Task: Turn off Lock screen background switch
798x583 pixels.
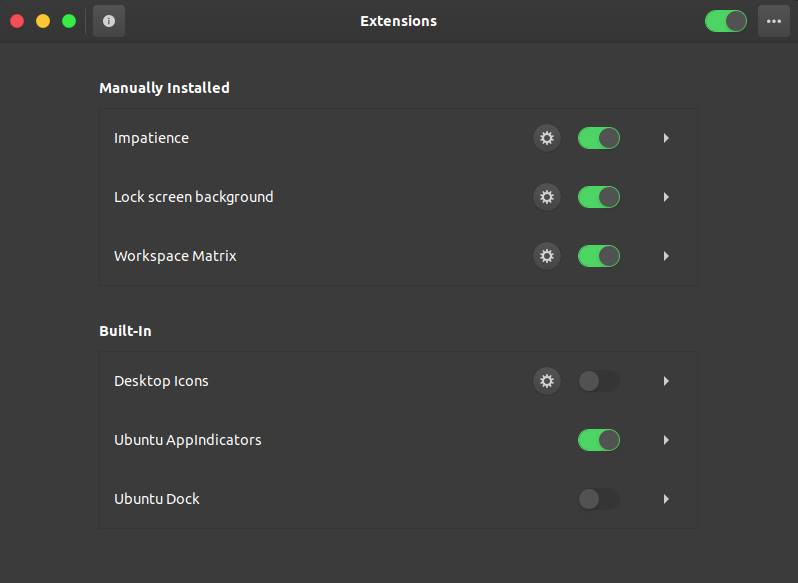Action: (x=598, y=197)
